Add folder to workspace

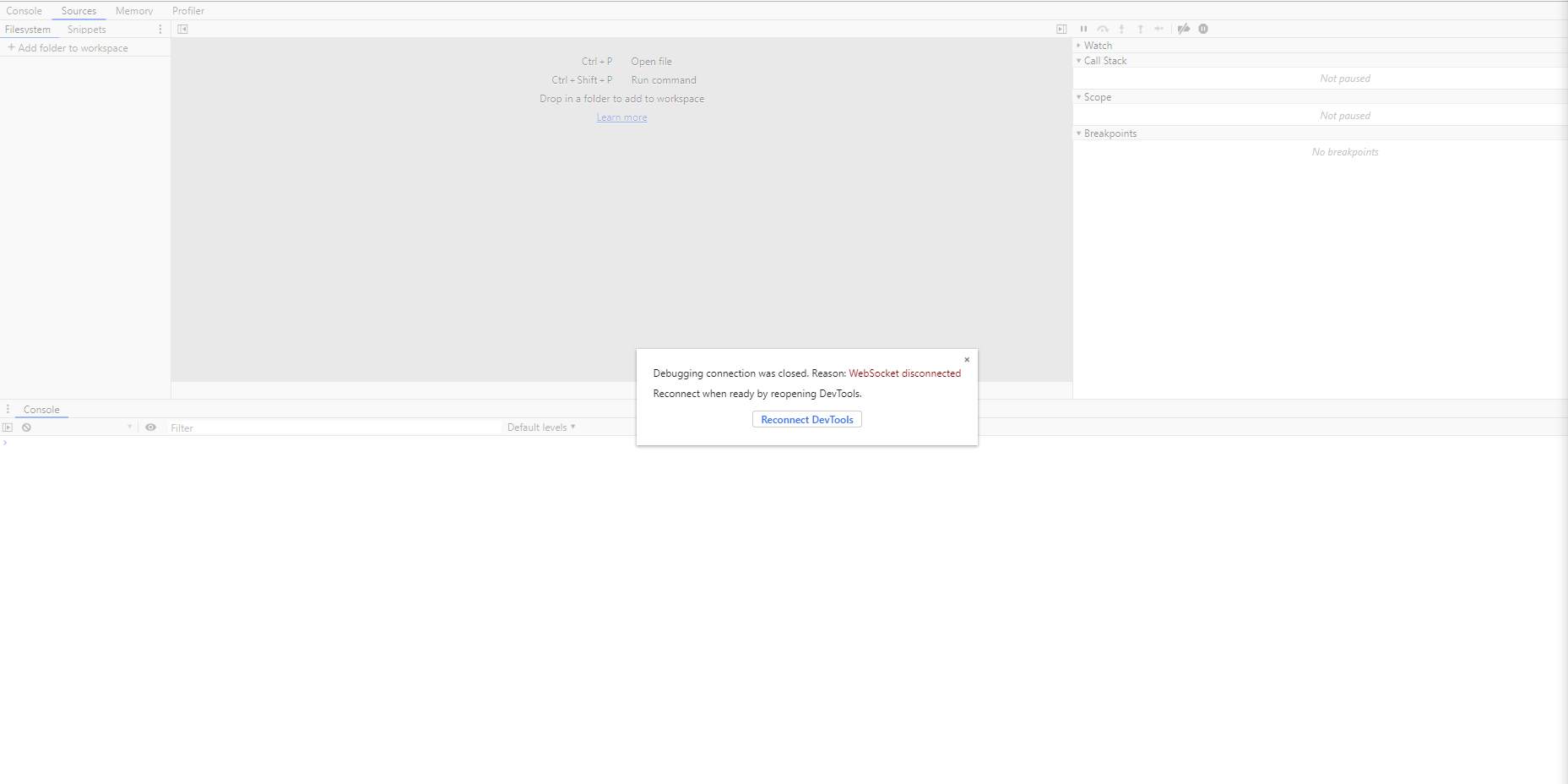tap(68, 48)
